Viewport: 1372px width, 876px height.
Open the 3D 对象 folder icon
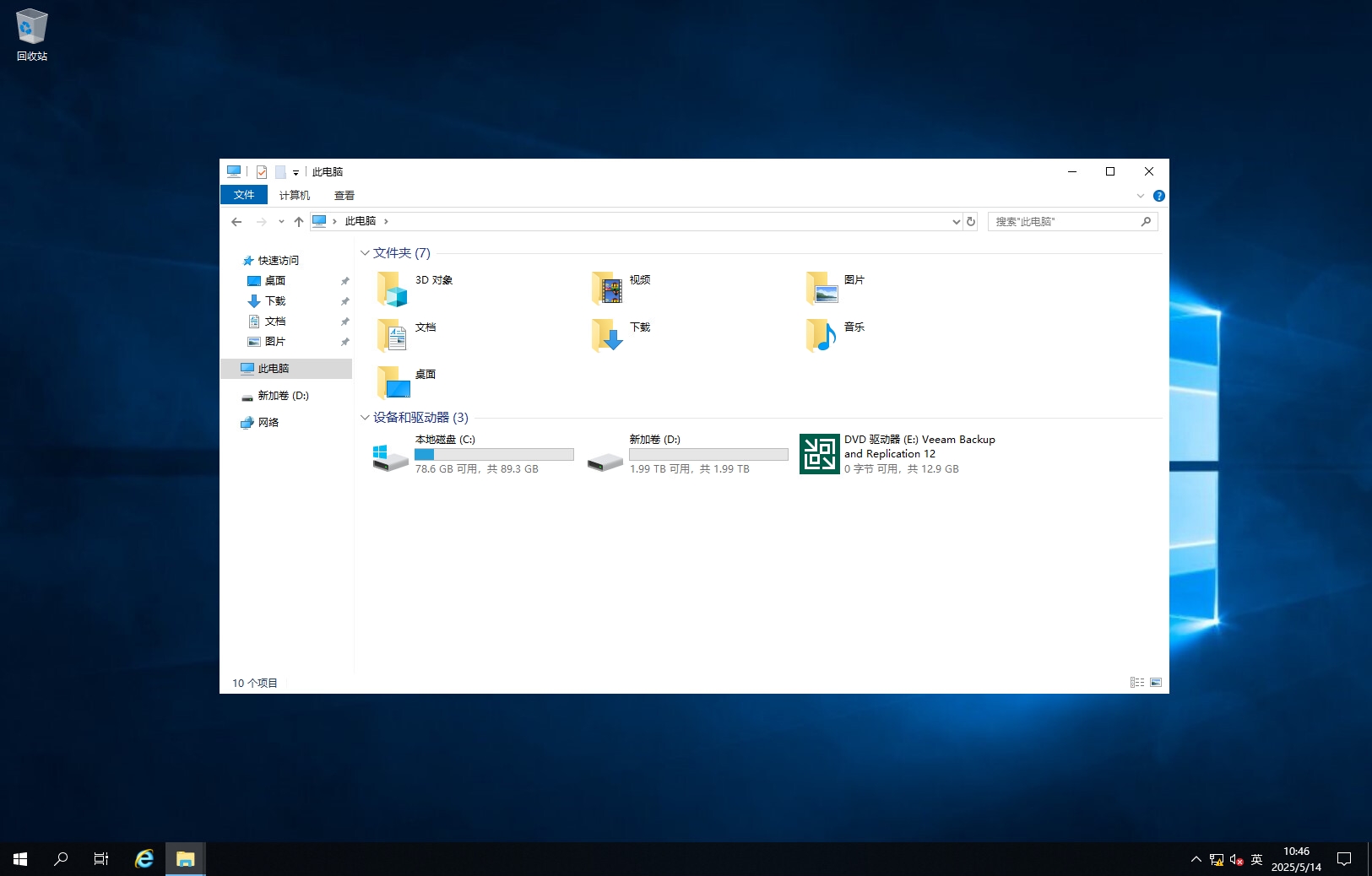point(393,289)
